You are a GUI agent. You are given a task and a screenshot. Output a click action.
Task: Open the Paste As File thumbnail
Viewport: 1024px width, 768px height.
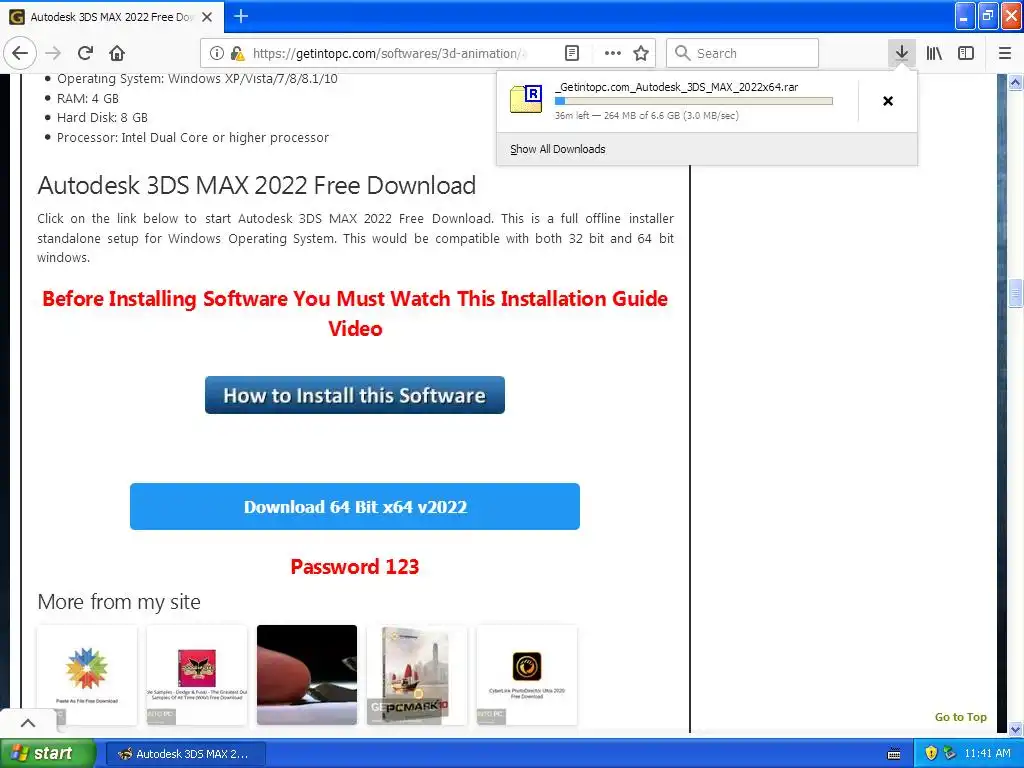pos(87,675)
